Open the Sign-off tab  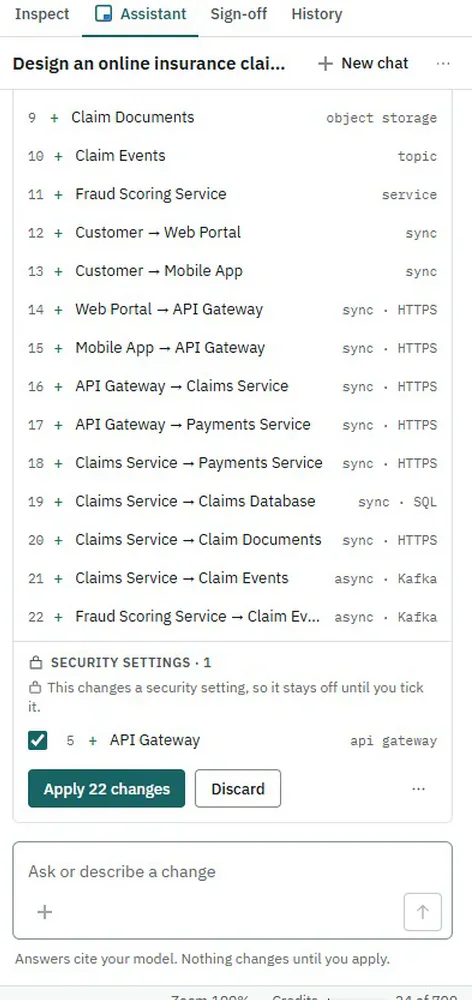[239, 14]
